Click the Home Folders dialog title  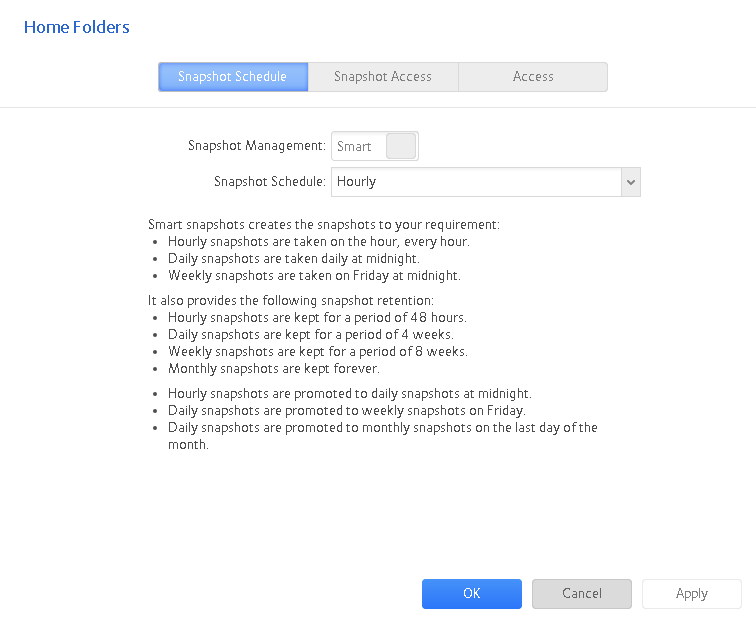(x=77, y=27)
